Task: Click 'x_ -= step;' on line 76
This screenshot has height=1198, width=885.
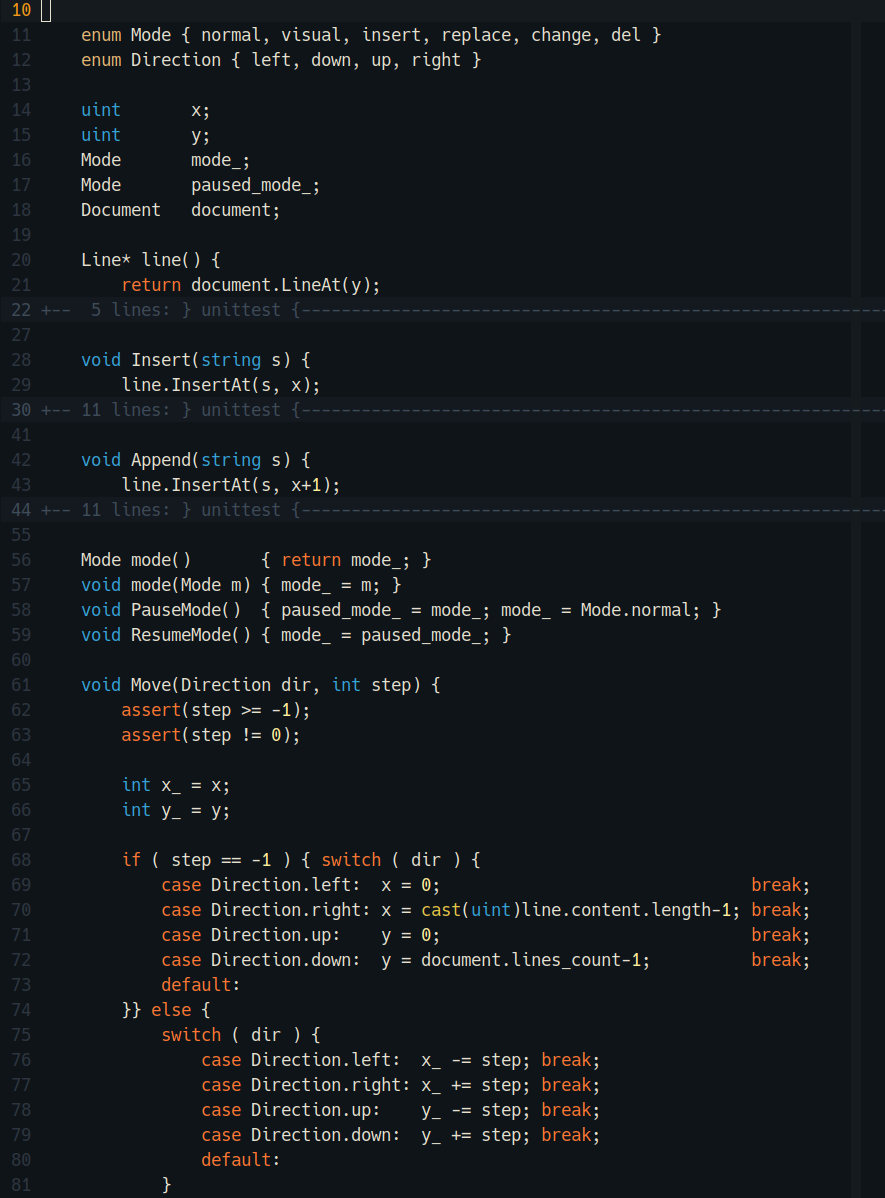Action: (x=475, y=1060)
